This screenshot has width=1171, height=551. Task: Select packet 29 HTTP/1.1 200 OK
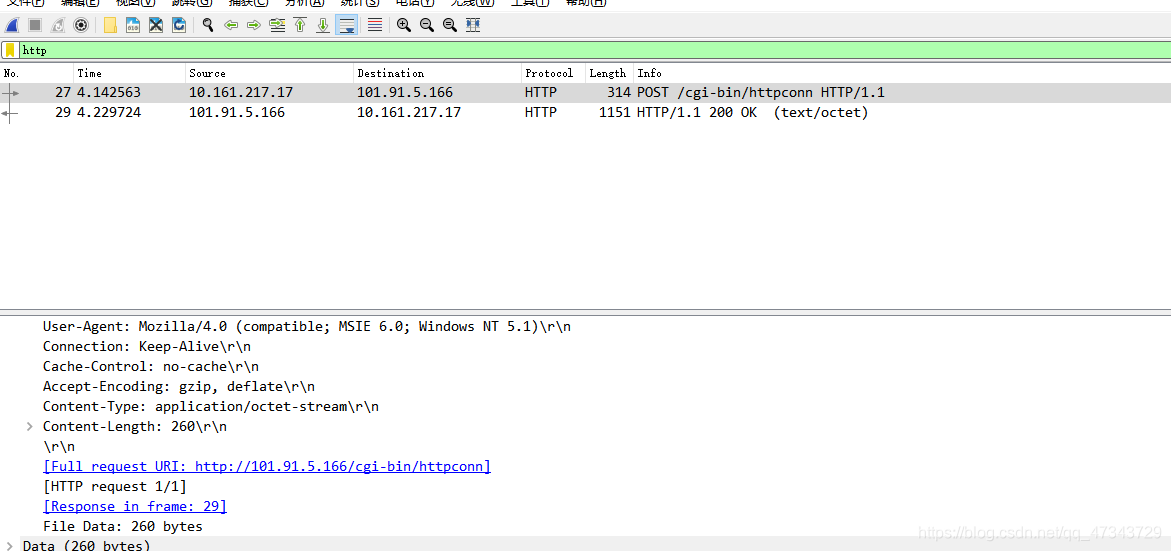click(x=586, y=113)
